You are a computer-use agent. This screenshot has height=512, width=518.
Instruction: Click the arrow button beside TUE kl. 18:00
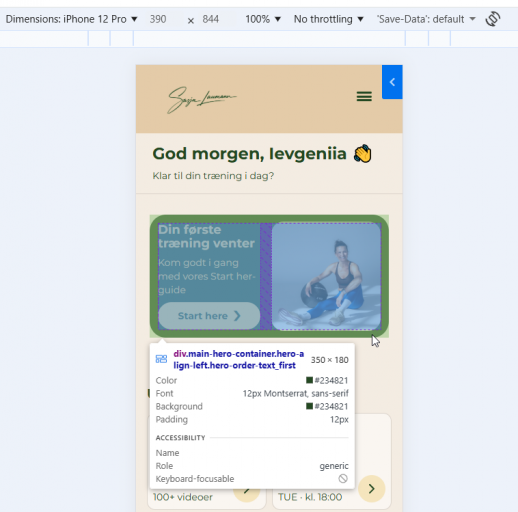[x=372, y=489]
